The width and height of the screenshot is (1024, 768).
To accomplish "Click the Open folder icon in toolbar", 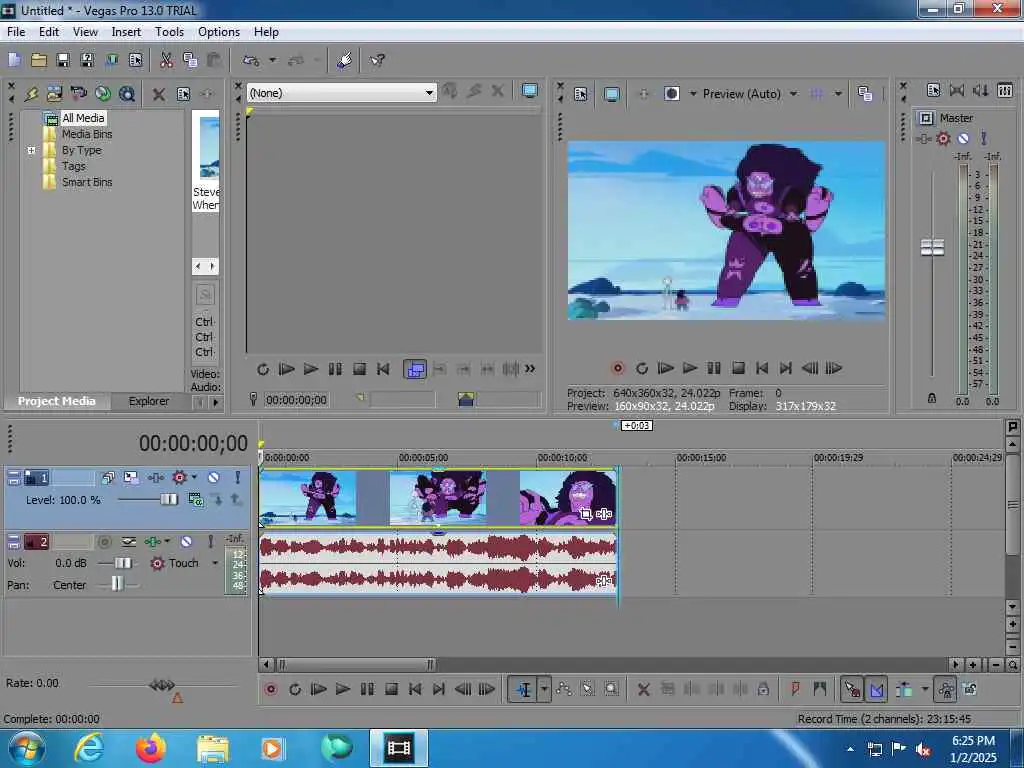I will click(39, 61).
